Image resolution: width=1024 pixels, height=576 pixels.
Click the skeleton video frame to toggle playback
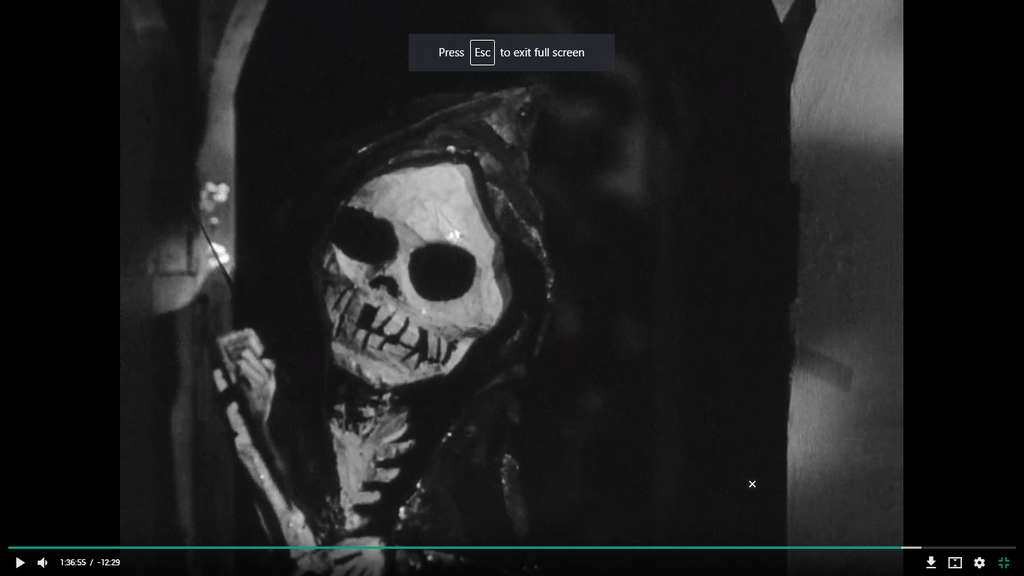pos(511,287)
